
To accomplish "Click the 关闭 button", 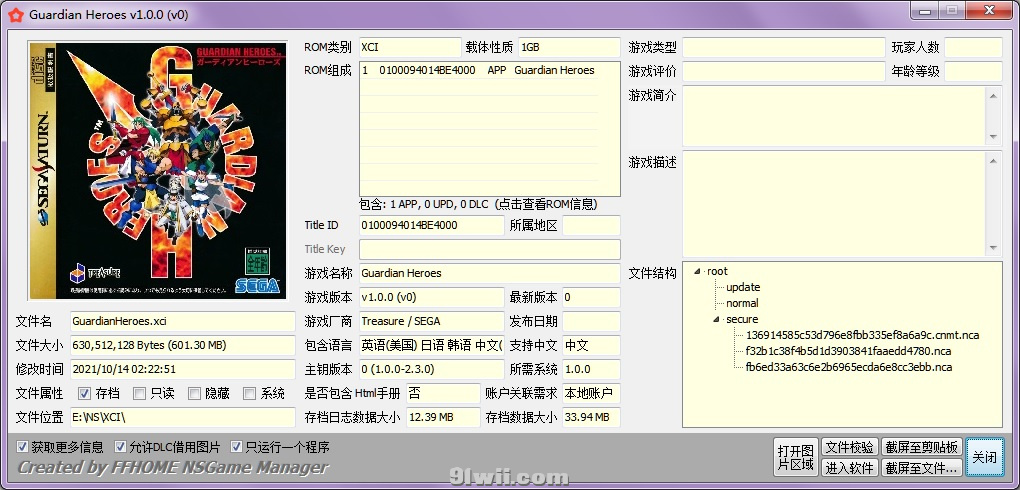I will tap(984, 457).
